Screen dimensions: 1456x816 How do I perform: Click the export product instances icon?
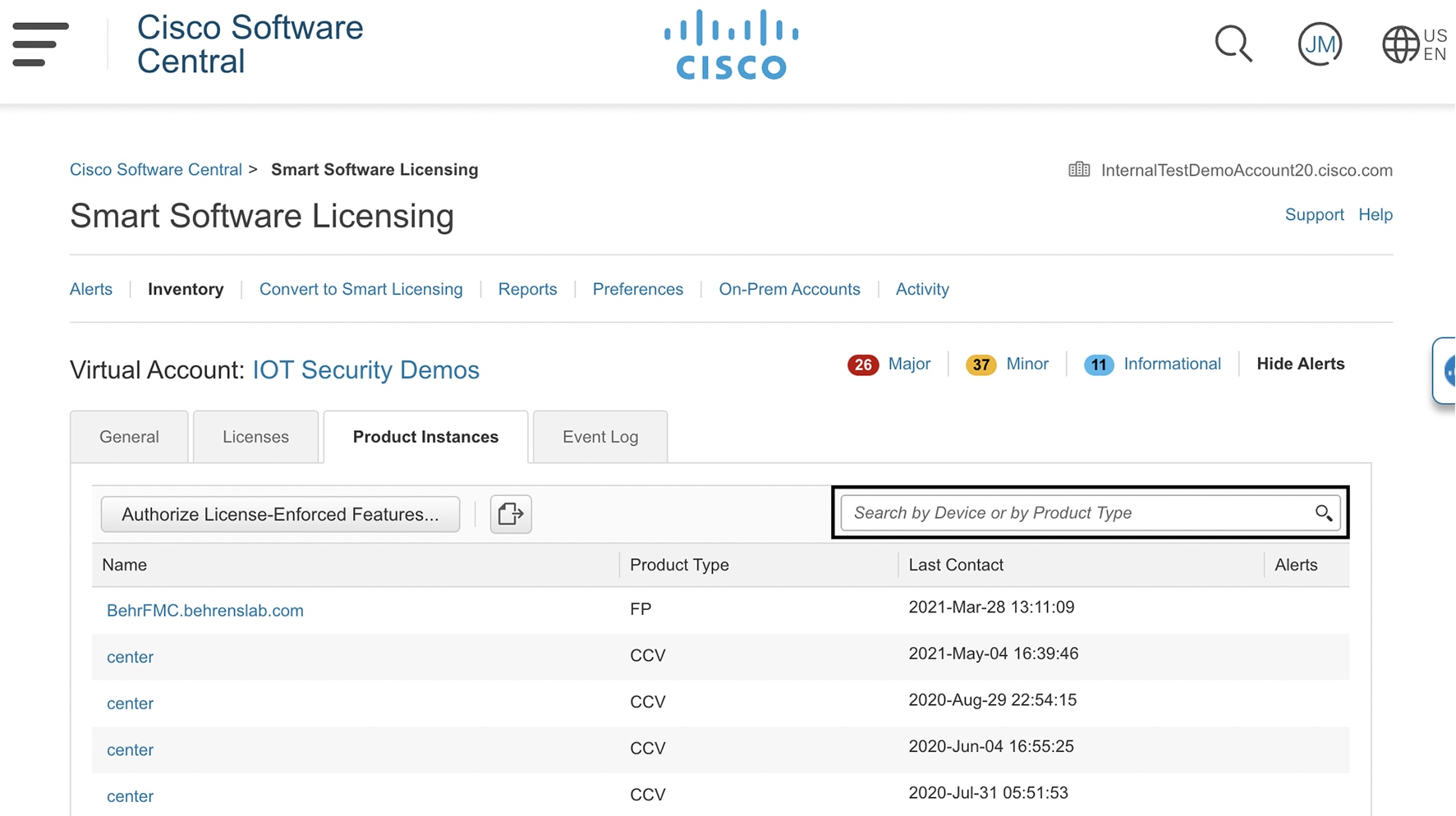click(511, 514)
